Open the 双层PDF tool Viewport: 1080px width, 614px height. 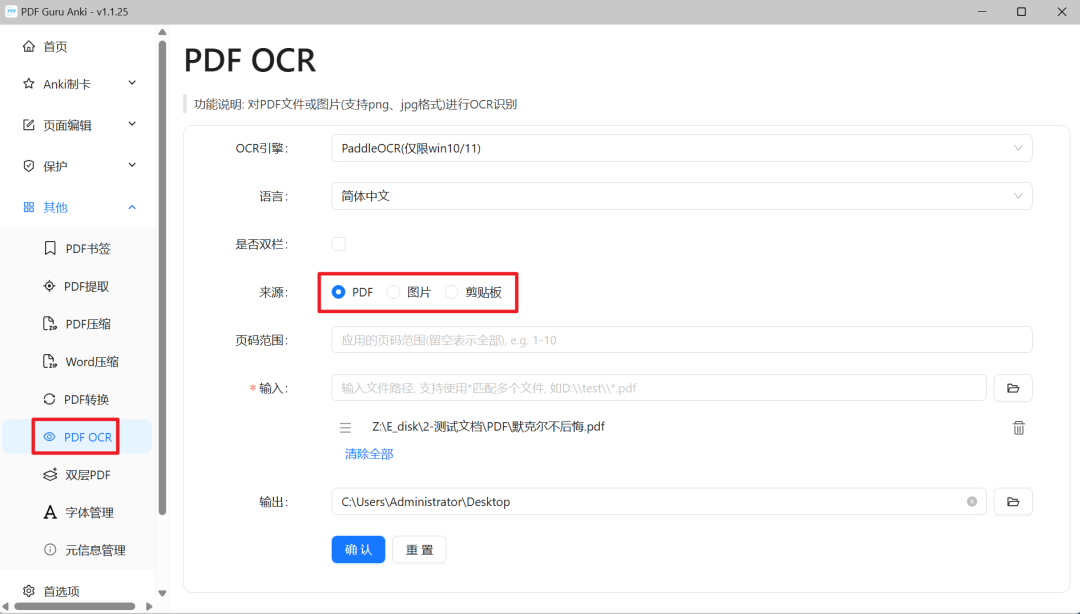(87, 474)
